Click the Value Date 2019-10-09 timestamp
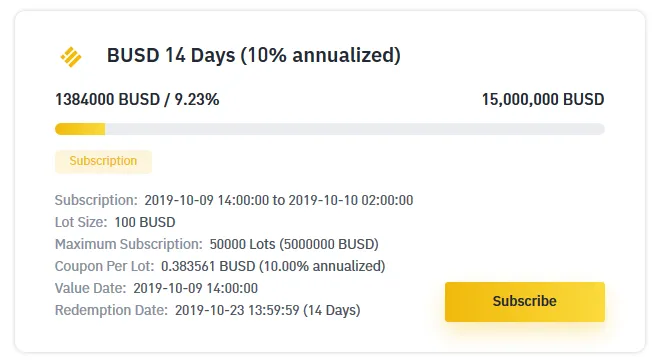The width and height of the screenshot is (654, 362). (196, 288)
